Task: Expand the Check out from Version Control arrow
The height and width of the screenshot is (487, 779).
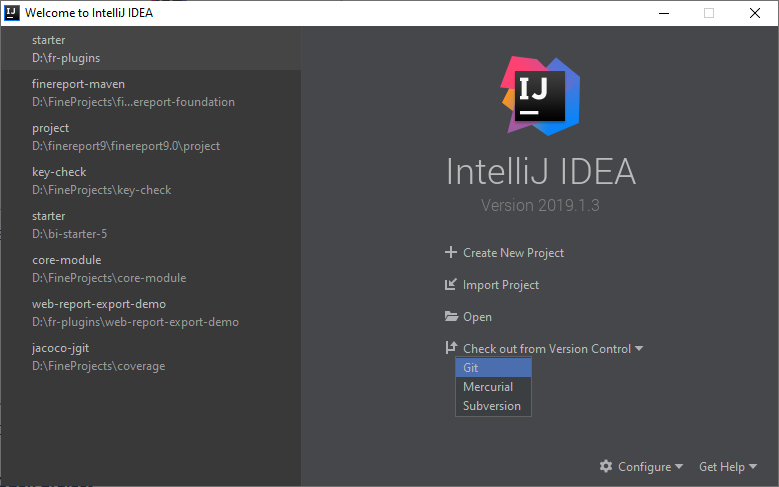Action: coord(639,349)
